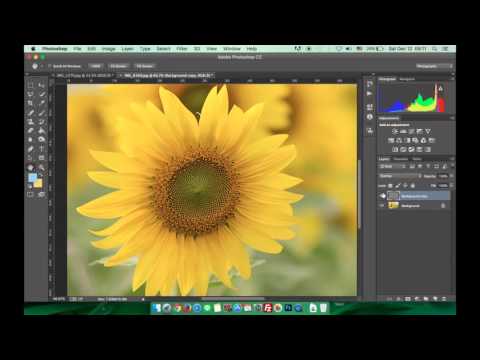Screen dimensions: 480x360
Task: Add an Invert adjustment layer
Action: (395, 149)
